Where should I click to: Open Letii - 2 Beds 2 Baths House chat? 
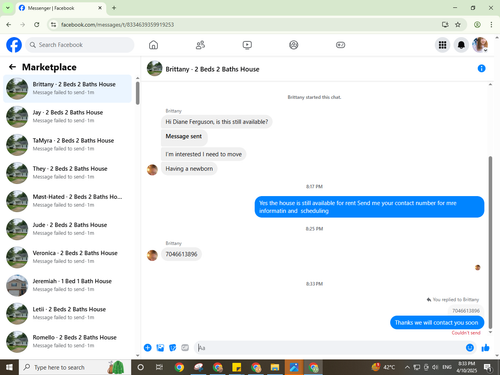pos(68,313)
